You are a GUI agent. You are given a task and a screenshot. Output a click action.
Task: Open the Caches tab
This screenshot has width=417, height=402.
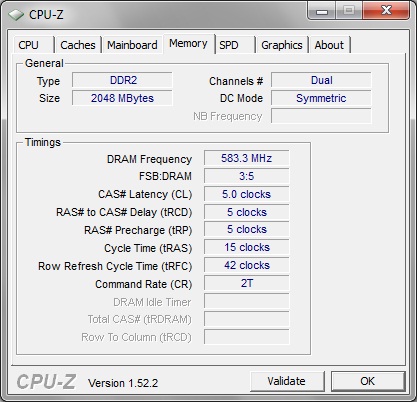[78, 45]
